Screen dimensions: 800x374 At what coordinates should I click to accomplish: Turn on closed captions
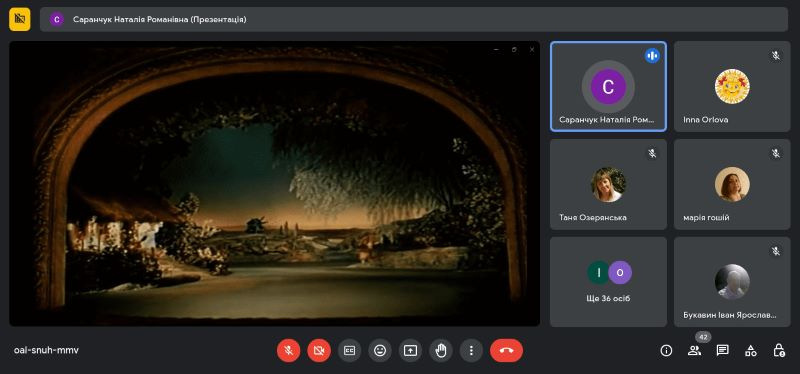click(x=349, y=351)
